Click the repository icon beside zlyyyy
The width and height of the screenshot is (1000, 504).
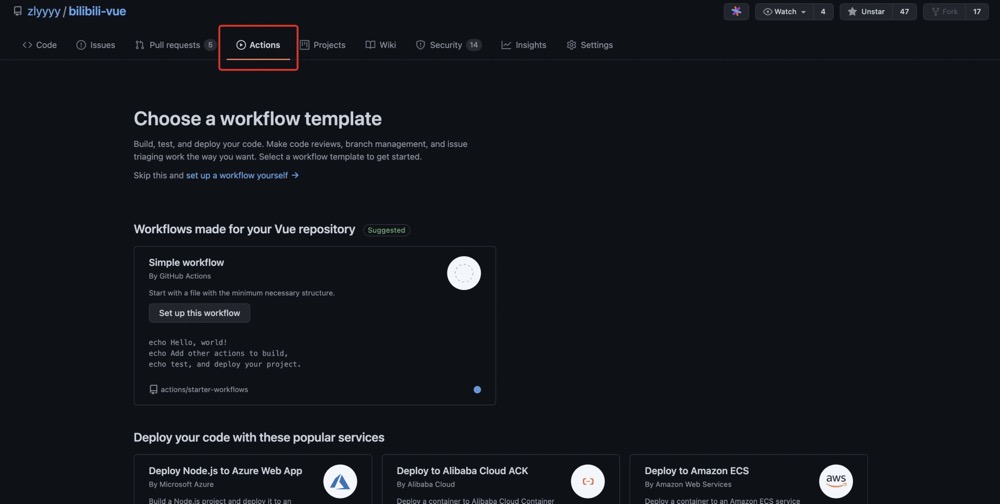click(x=18, y=11)
